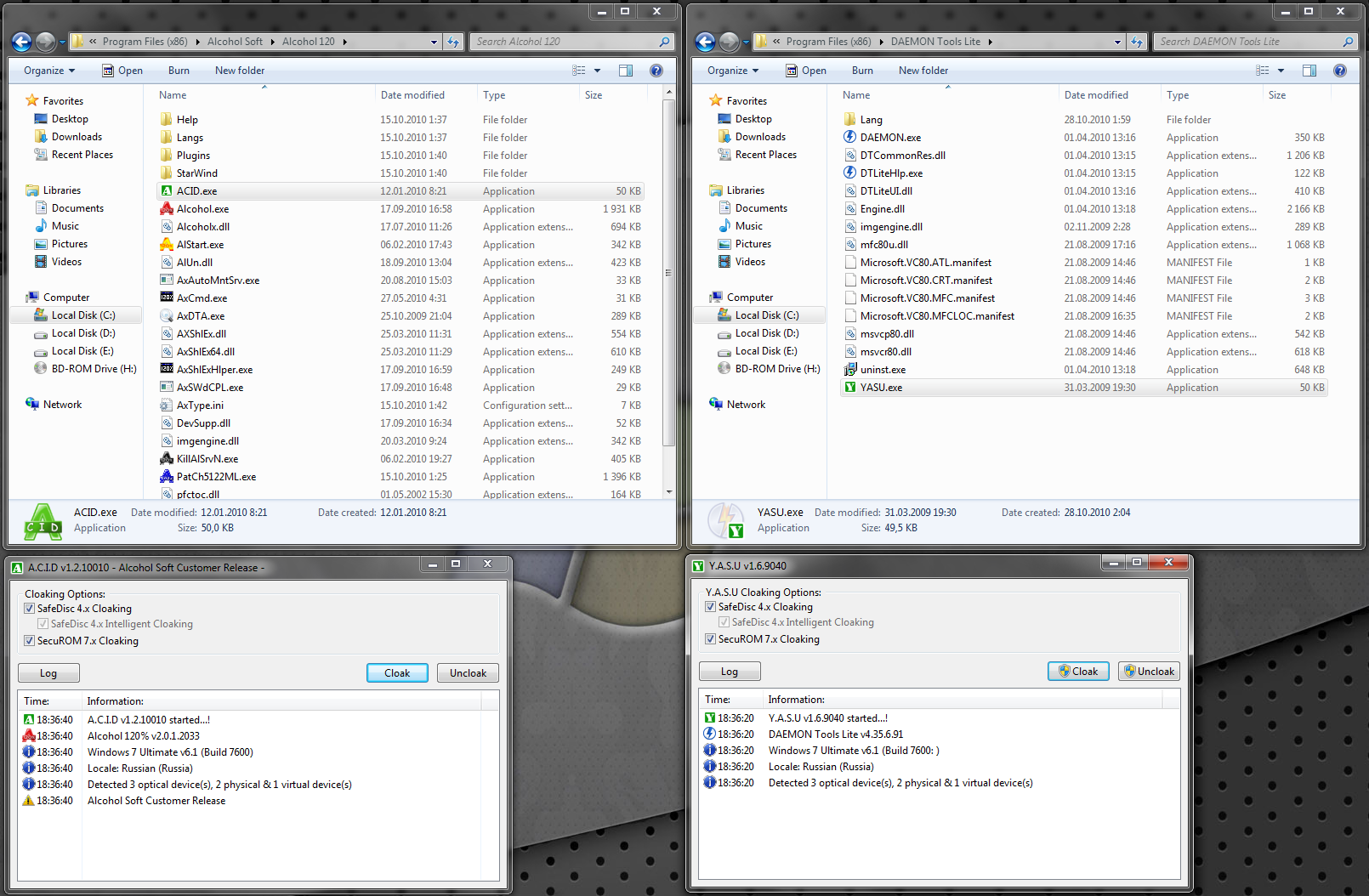
Task: Open Lang folder in DAEMON Tools Lite window
Action: 850,120
